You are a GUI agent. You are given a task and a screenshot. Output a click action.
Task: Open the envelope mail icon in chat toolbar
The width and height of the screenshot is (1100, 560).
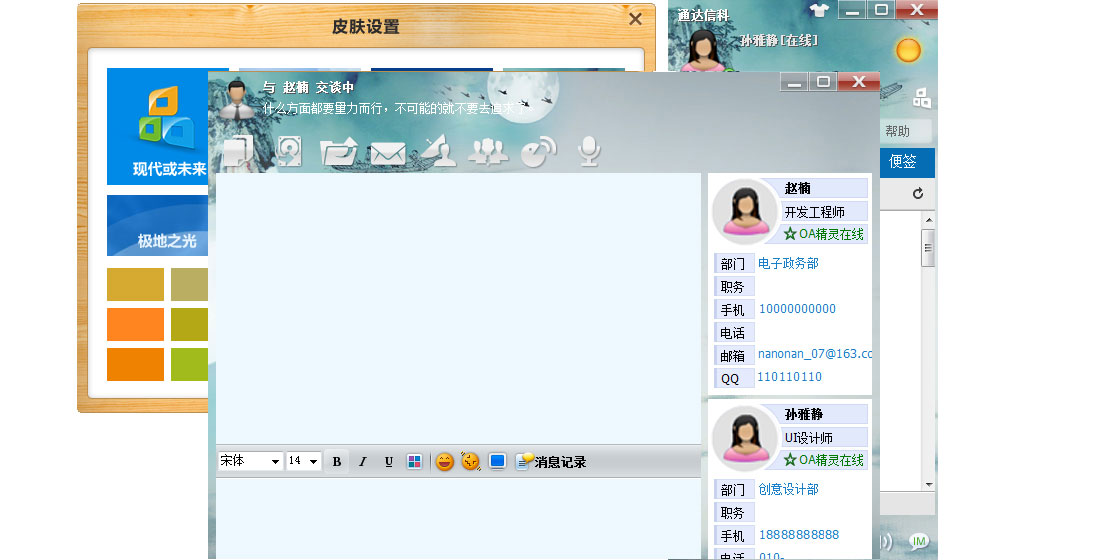click(387, 153)
